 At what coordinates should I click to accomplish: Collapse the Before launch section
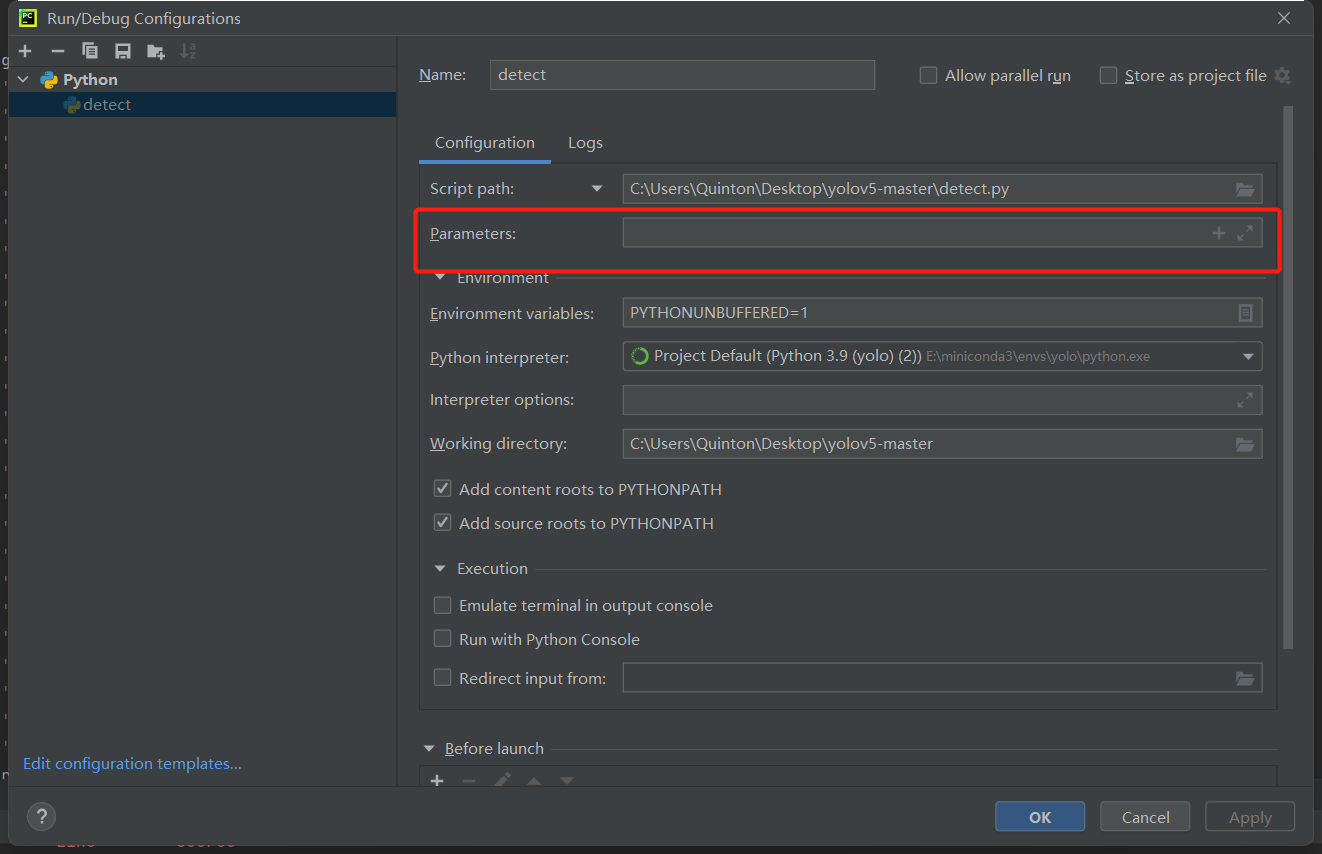click(429, 748)
